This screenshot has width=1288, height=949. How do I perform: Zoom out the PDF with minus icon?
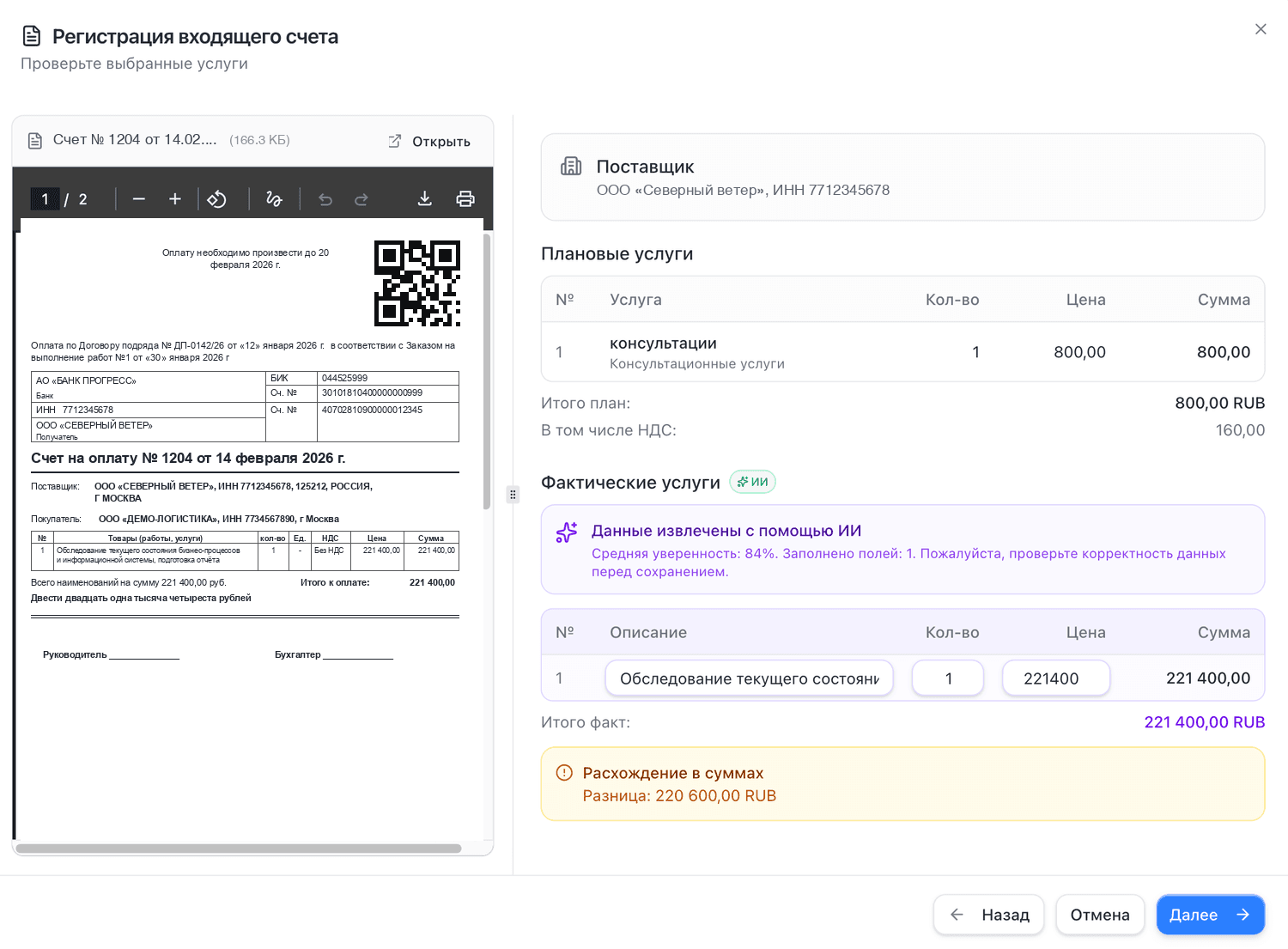point(139,199)
